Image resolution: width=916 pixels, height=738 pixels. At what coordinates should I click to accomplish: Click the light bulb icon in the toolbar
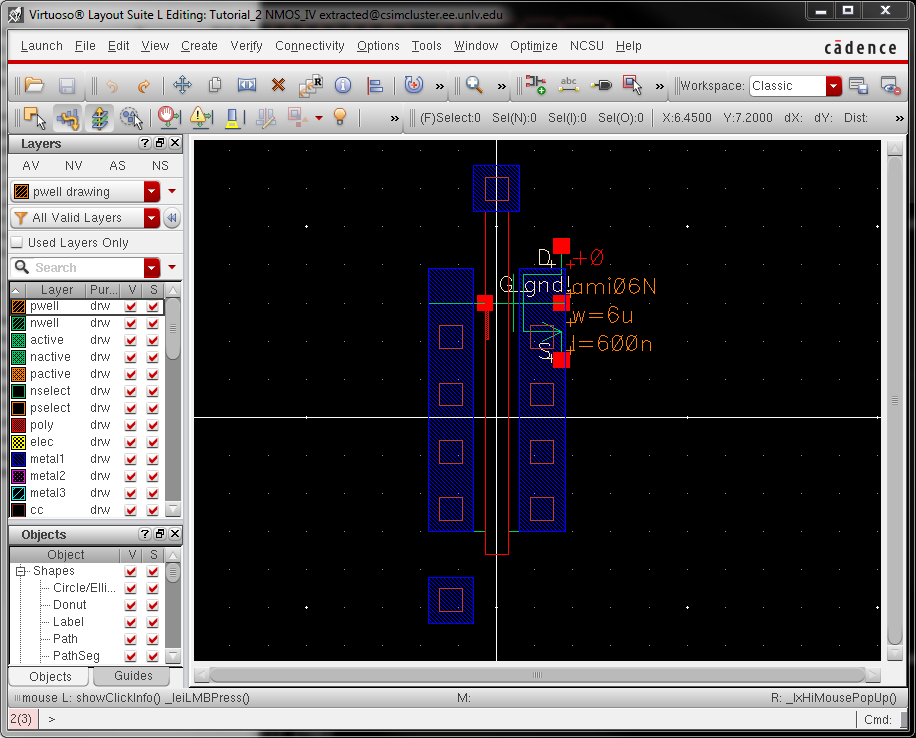tap(340, 118)
